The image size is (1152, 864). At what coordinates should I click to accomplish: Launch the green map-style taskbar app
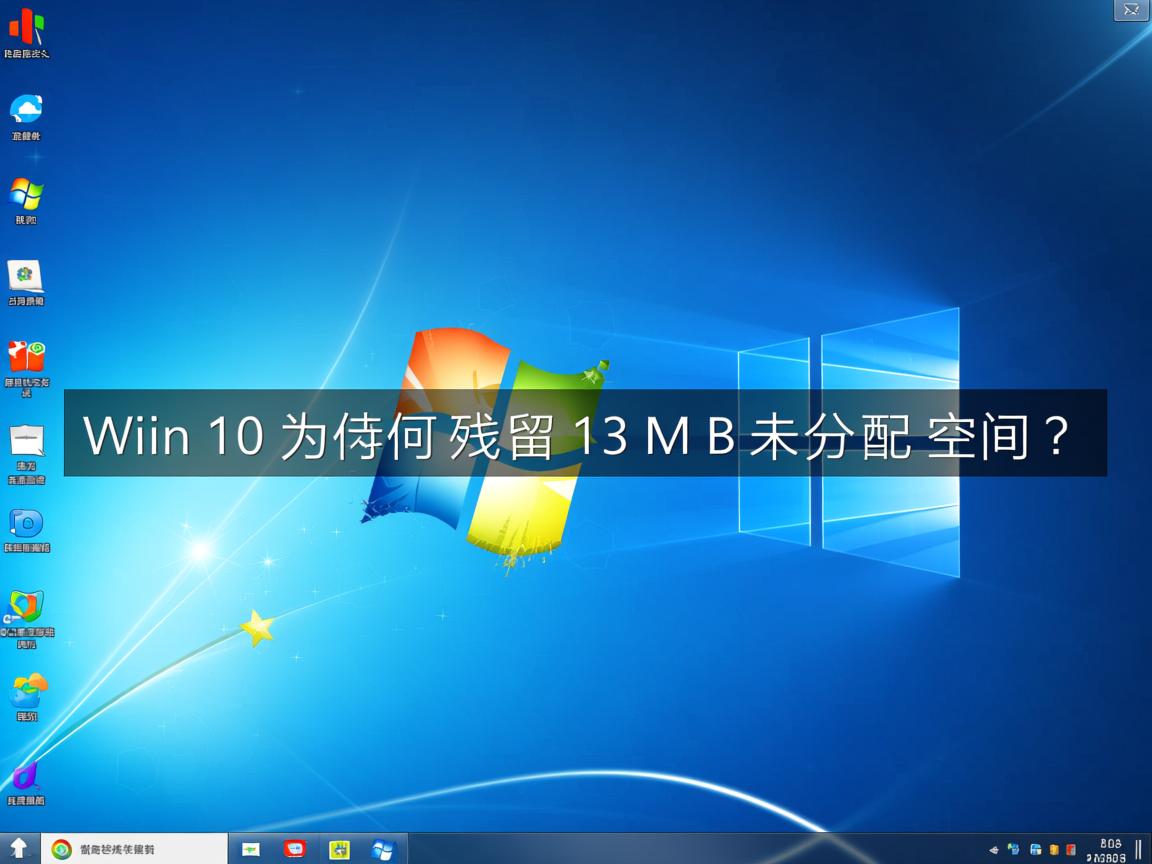pos(249,848)
